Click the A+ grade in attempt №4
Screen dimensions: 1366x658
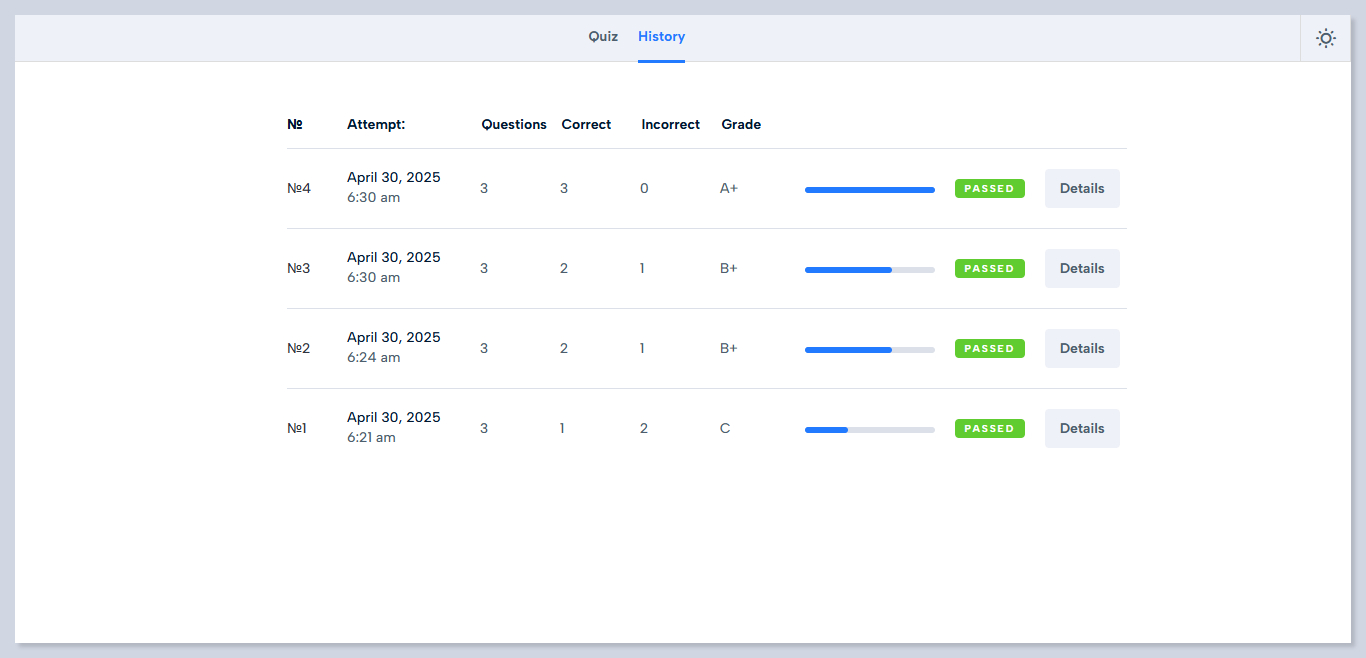tap(729, 188)
